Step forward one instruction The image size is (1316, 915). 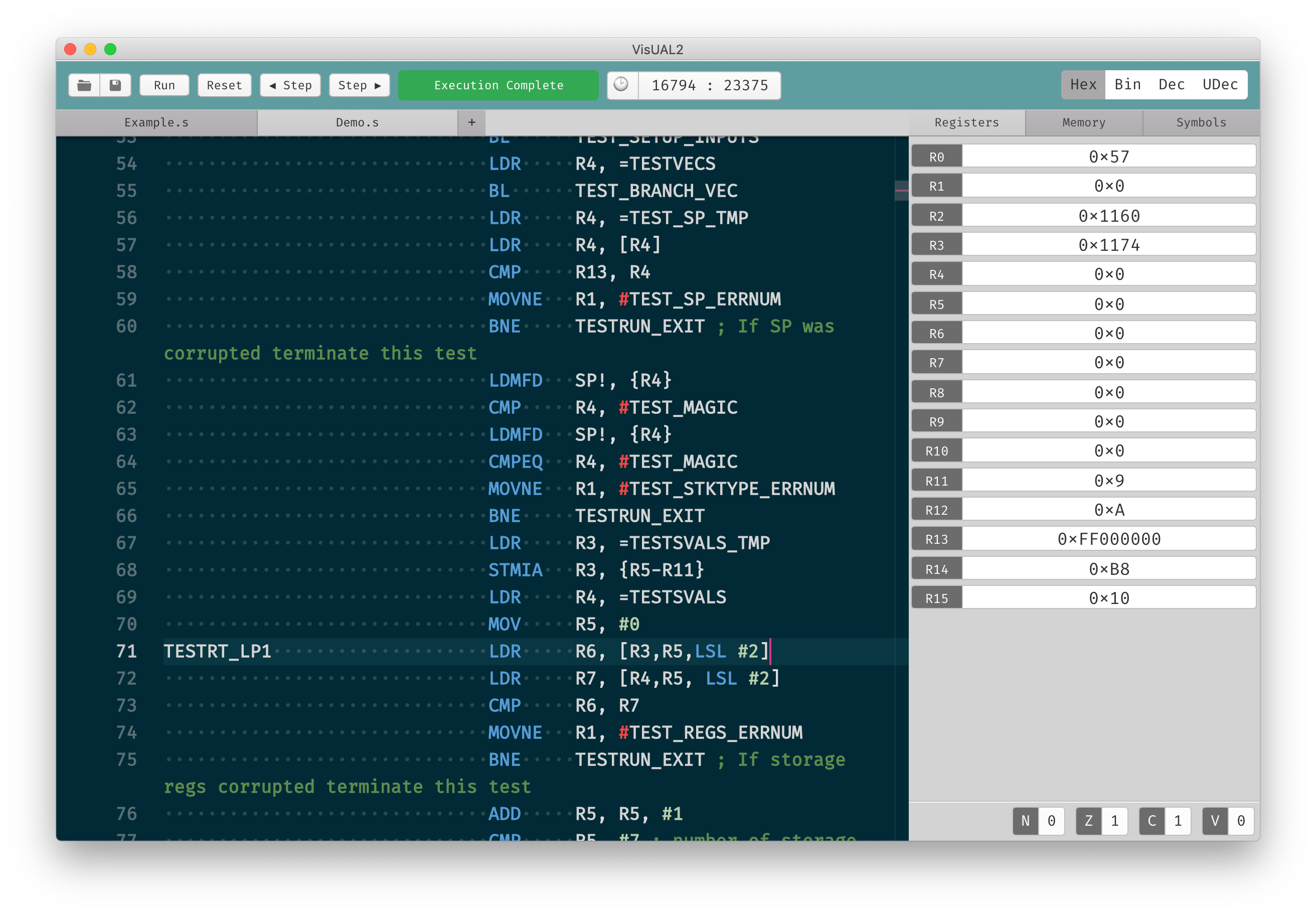point(360,85)
